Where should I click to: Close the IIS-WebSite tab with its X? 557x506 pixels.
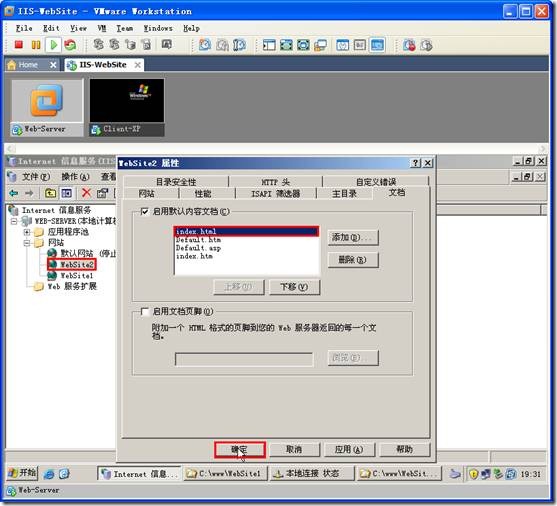click(x=137, y=65)
